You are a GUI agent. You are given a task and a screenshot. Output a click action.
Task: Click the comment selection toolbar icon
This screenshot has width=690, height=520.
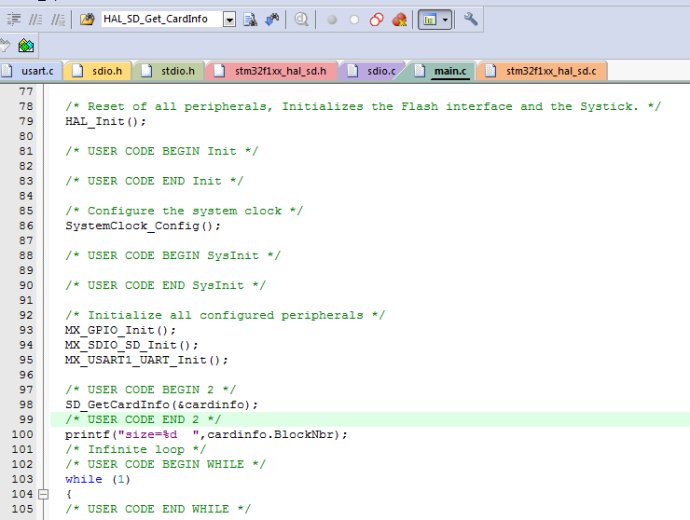[x=36, y=19]
